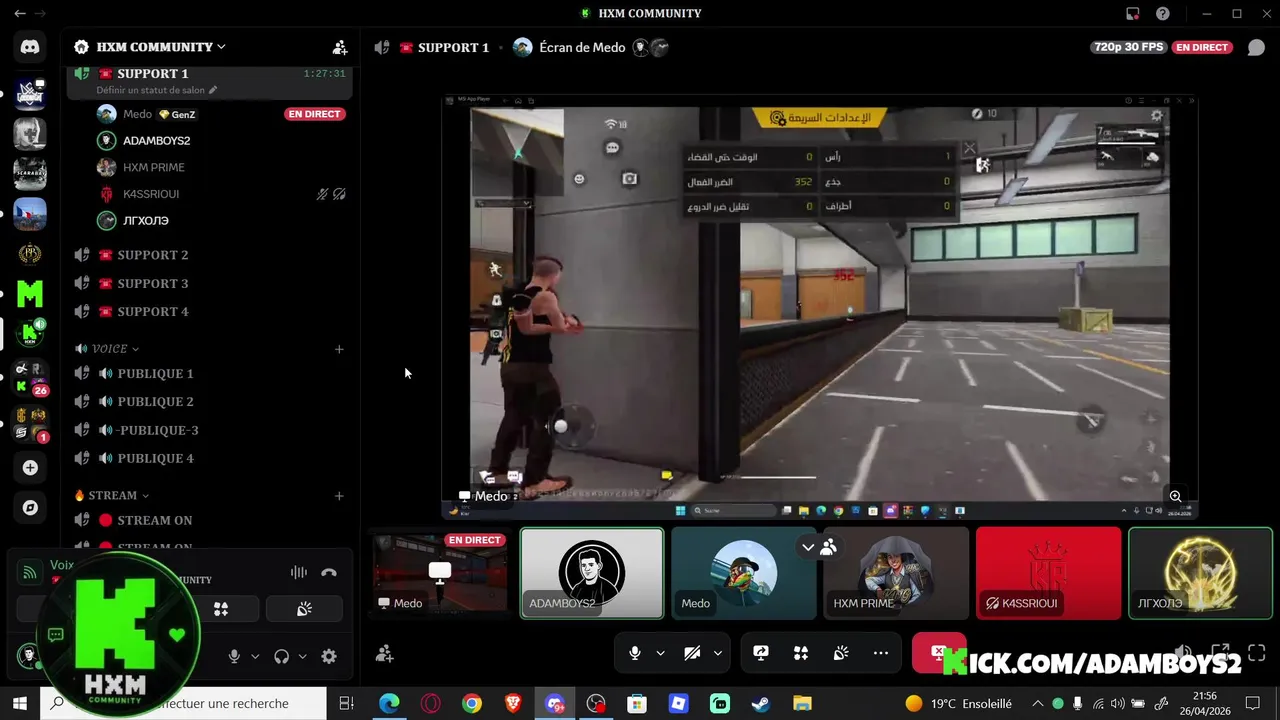
Task: Click the Add a server plus icon
Action: coord(30,468)
